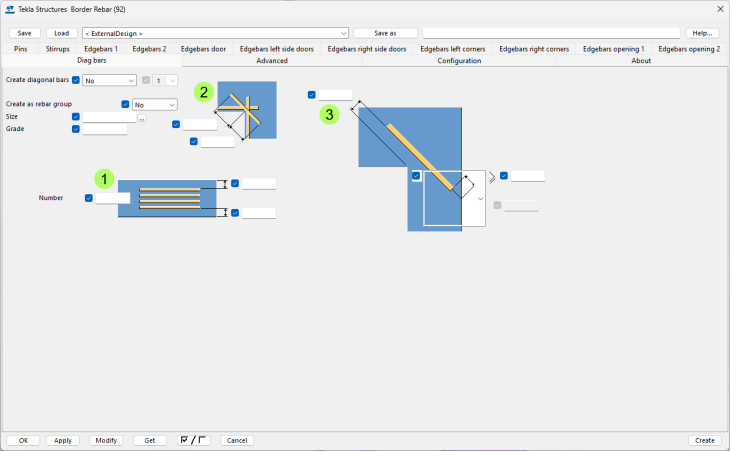Open the Edgebars 1 tab
The height and width of the screenshot is (451, 730).
101,49
